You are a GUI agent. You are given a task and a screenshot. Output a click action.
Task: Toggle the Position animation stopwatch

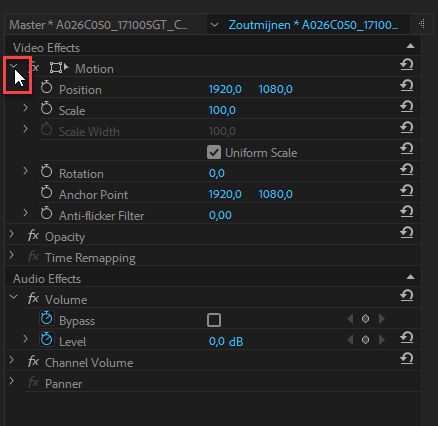coord(46,88)
